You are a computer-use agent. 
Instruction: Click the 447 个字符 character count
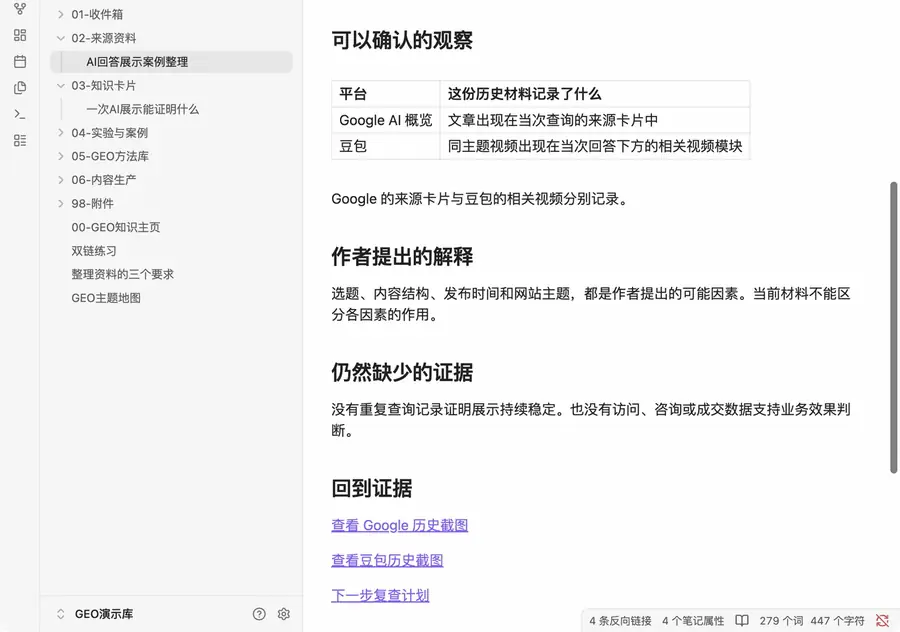[837, 621]
